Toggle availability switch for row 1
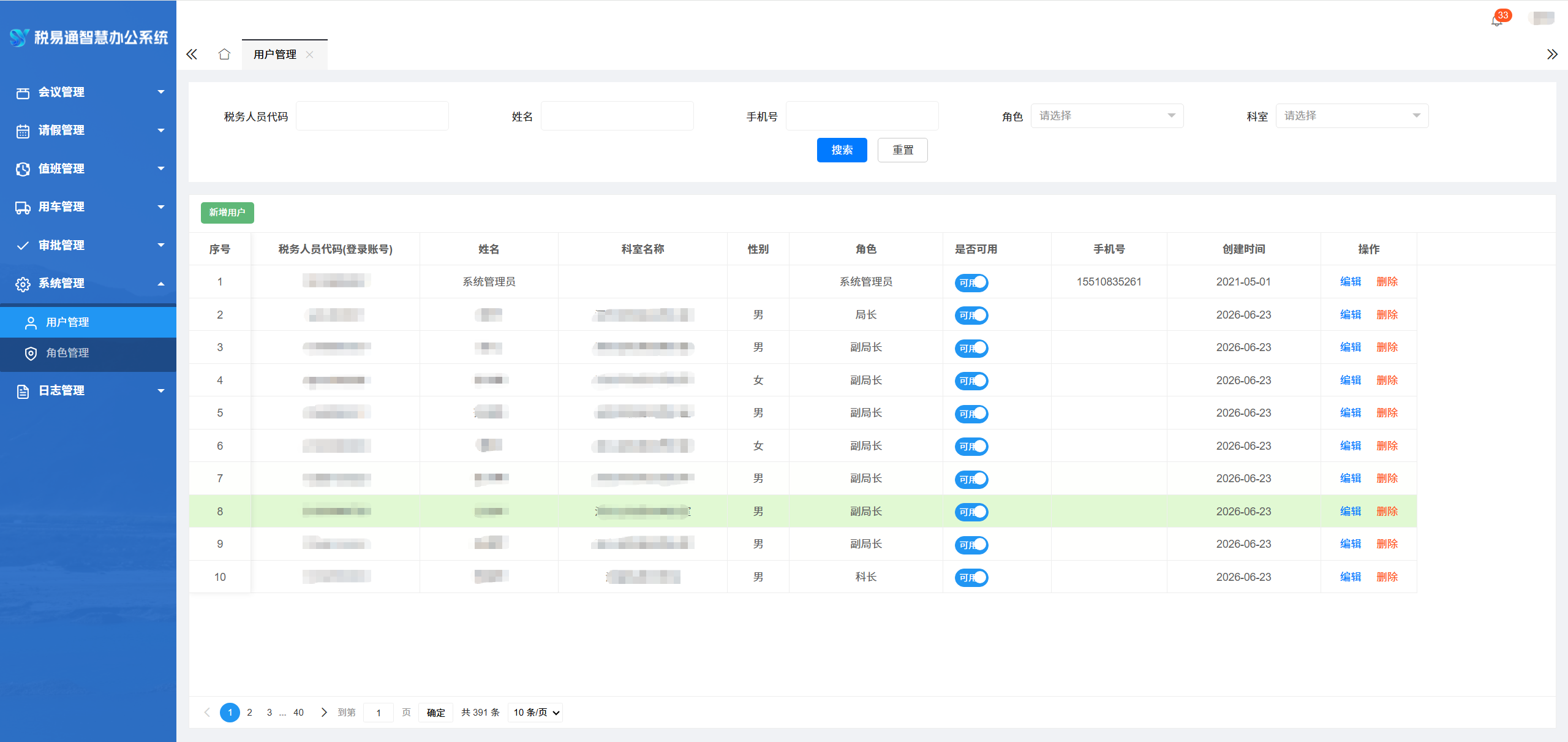 [x=971, y=282]
